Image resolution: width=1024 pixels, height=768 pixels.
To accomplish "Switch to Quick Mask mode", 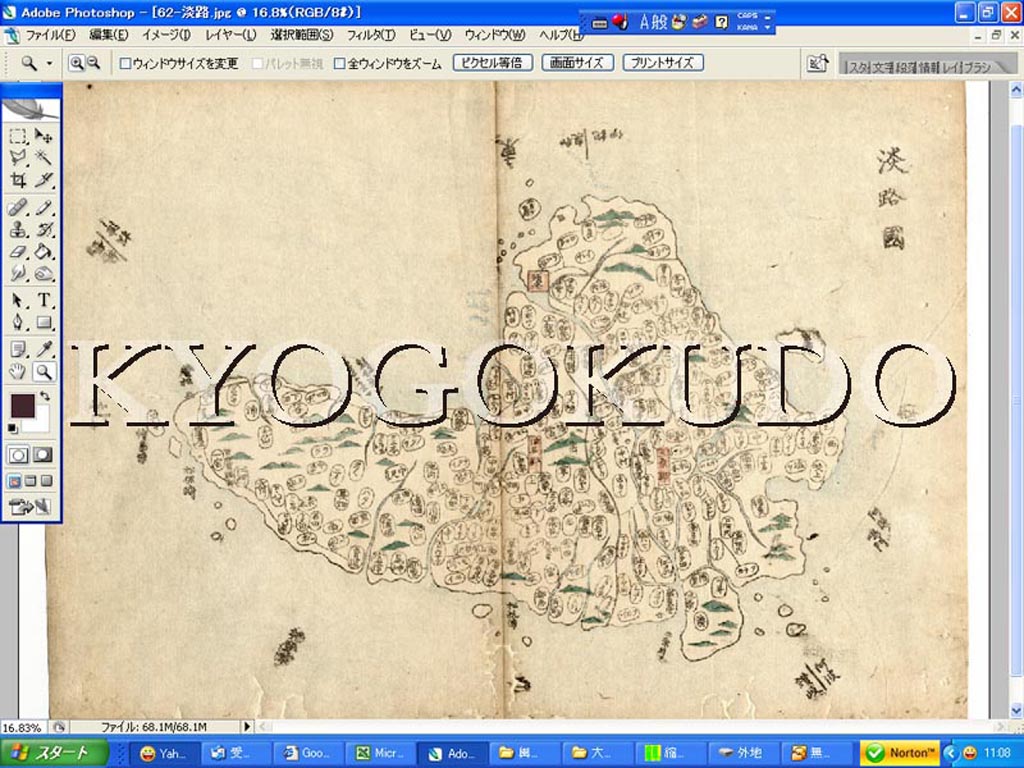I will pyautogui.click(x=43, y=455).
